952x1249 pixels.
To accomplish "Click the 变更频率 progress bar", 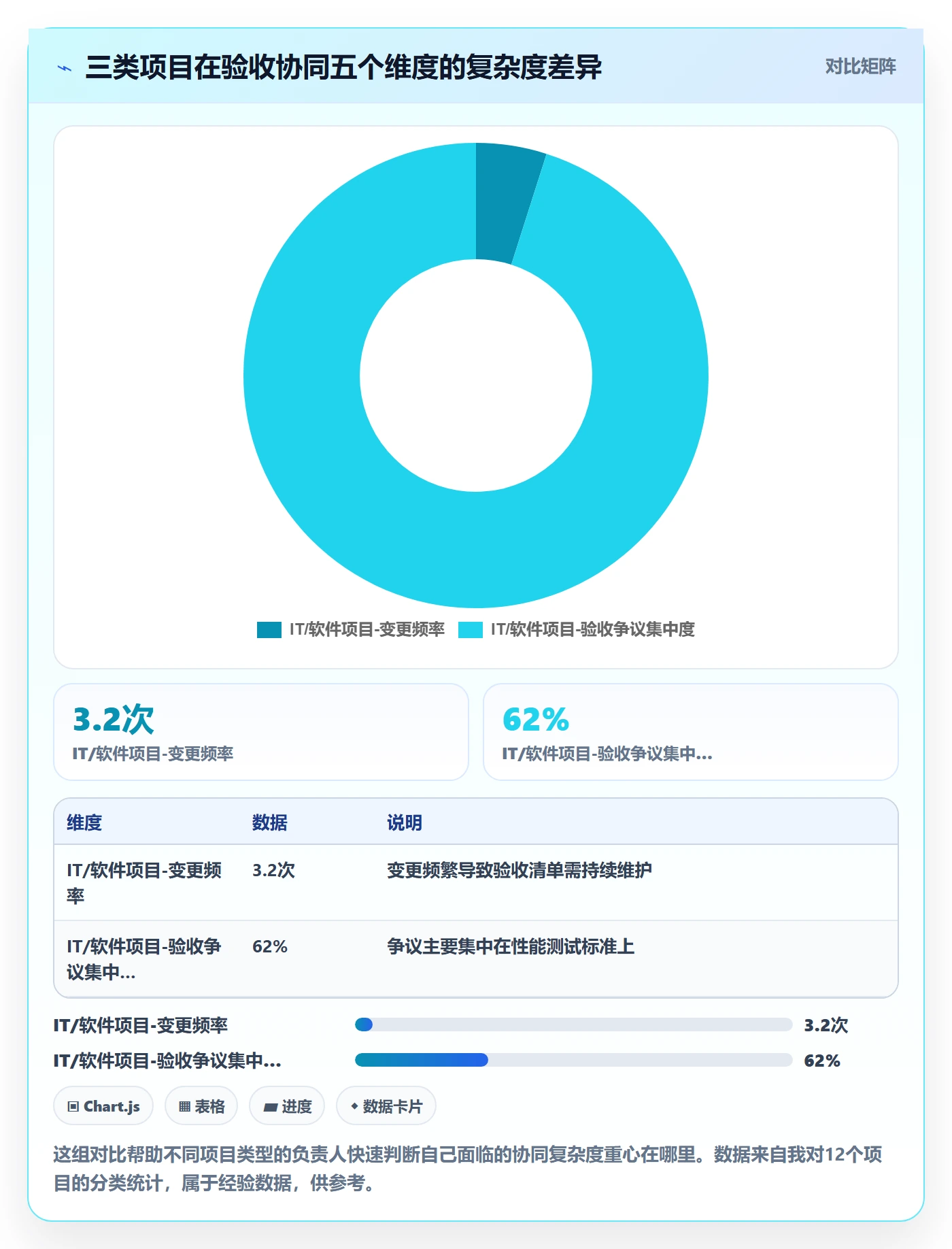I will pyautogui.click(x=574, y=1025).
